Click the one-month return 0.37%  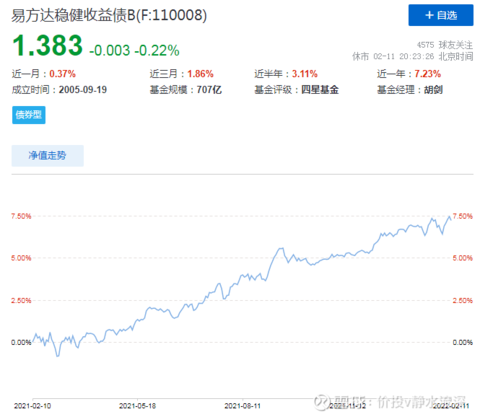(62, 74)
